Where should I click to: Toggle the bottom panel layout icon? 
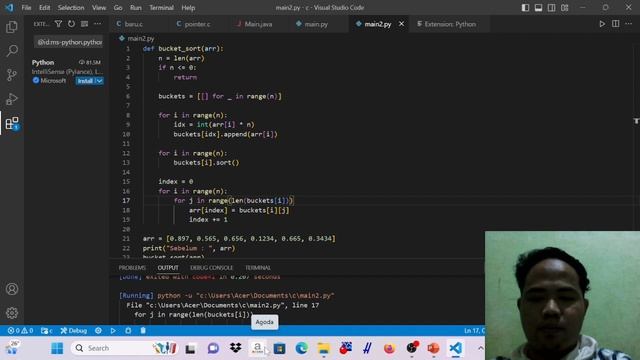coord(538,8)
